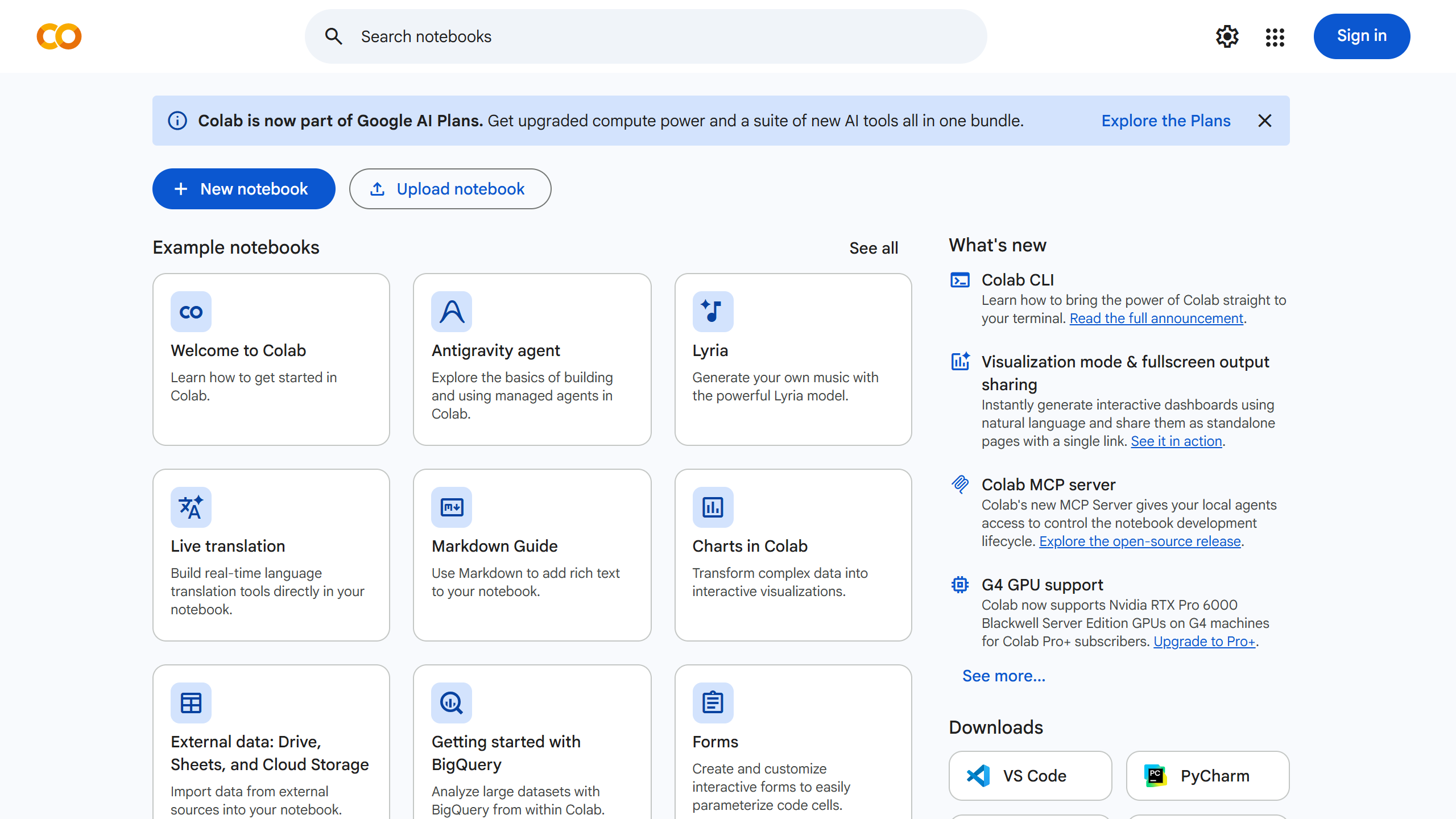Open the Antigravity agent card title
Viewport: 1456px width, 819px height.
point(495,350)
